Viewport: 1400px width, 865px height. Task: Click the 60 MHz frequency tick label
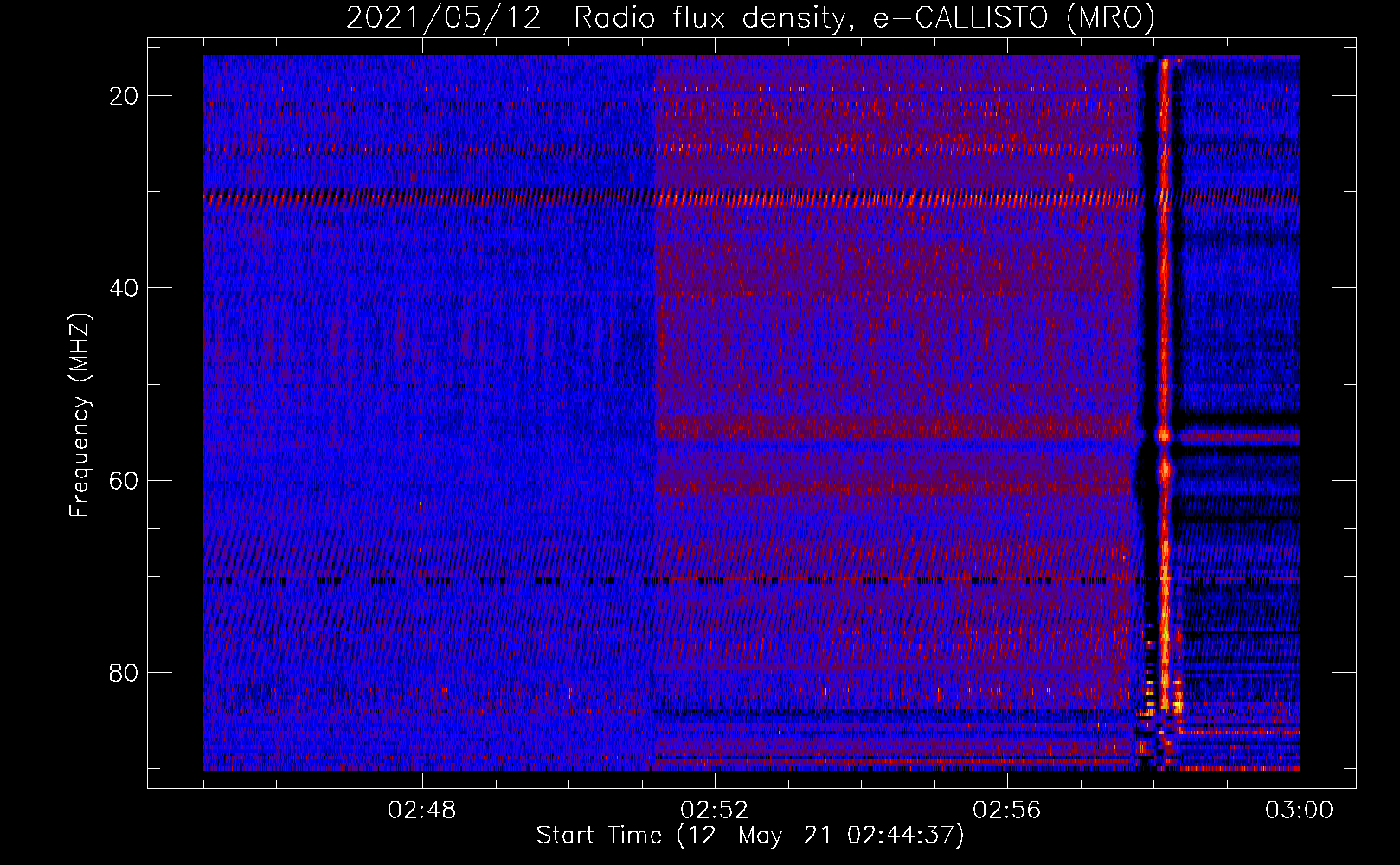coord(124,481)
